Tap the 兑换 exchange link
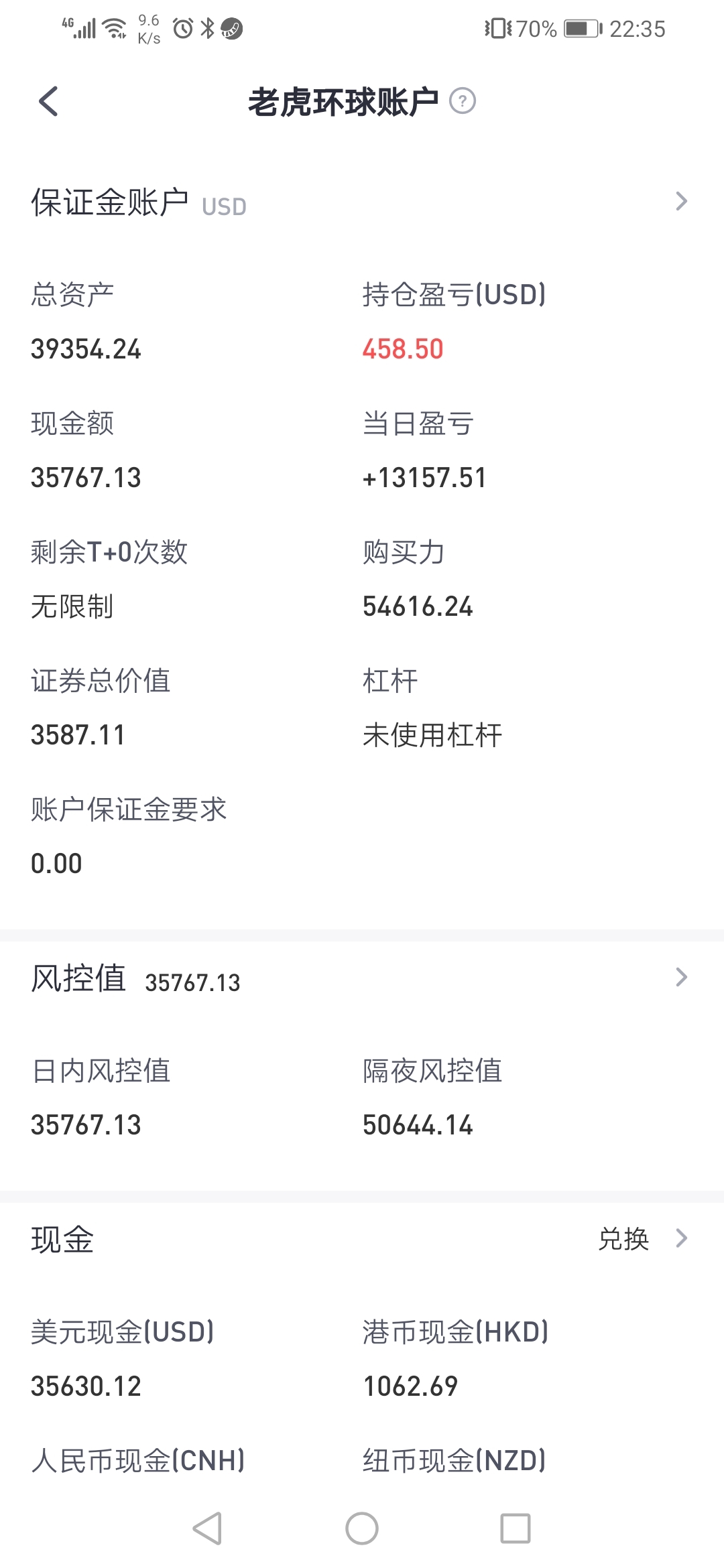This screenshot has height=1568, width=724. point(623,1239)
